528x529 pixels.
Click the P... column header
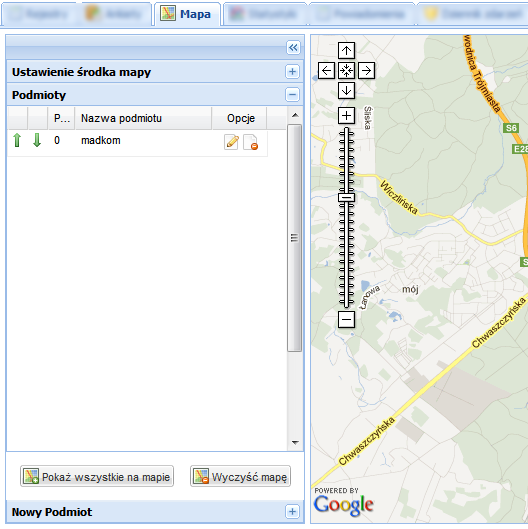62,118
